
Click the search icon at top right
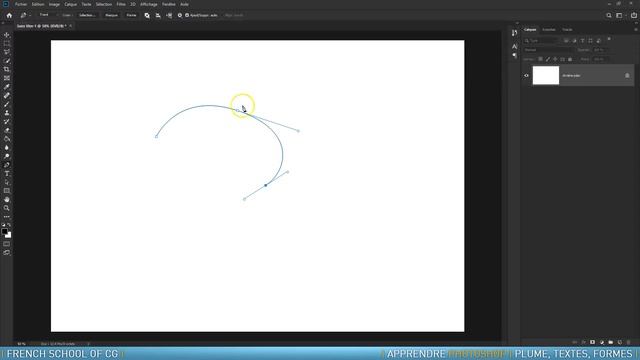pos(609,15)
